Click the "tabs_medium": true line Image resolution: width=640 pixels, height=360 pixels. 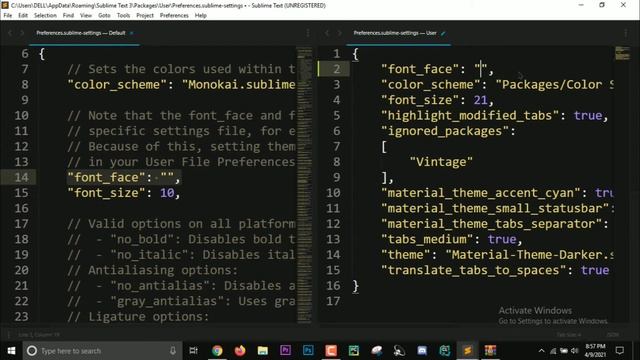(x=451, y=239)
